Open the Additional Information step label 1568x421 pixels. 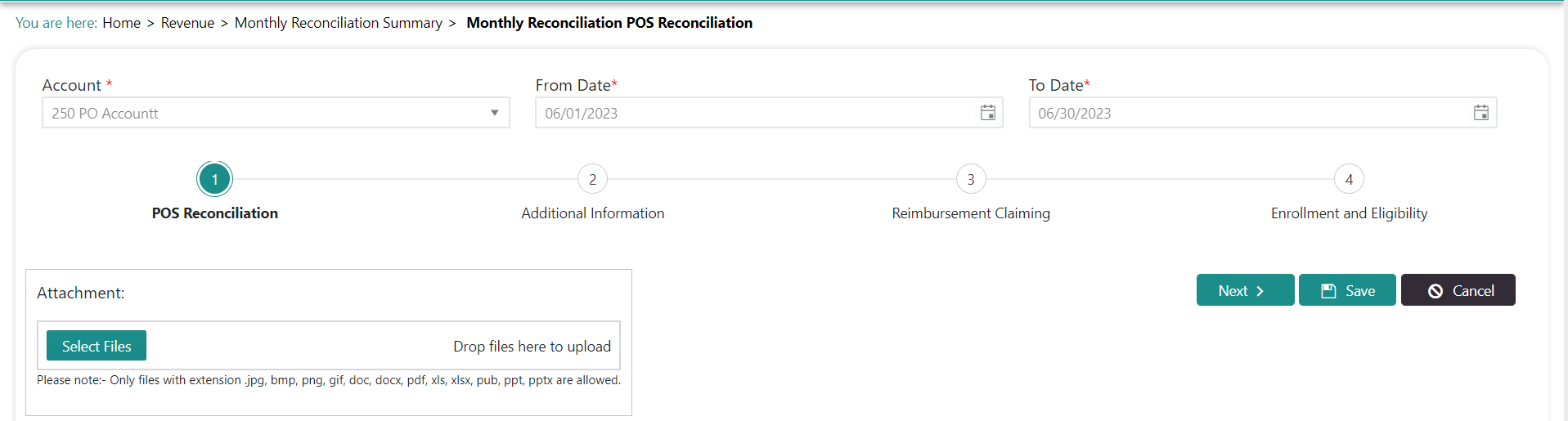[593, 213]
